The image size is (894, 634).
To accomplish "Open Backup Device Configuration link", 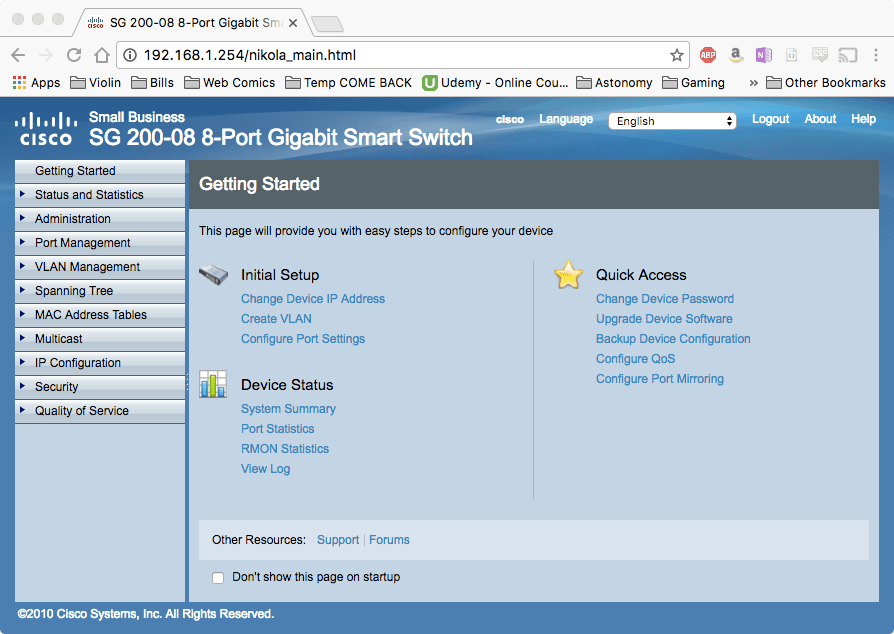I will [673, 339].
